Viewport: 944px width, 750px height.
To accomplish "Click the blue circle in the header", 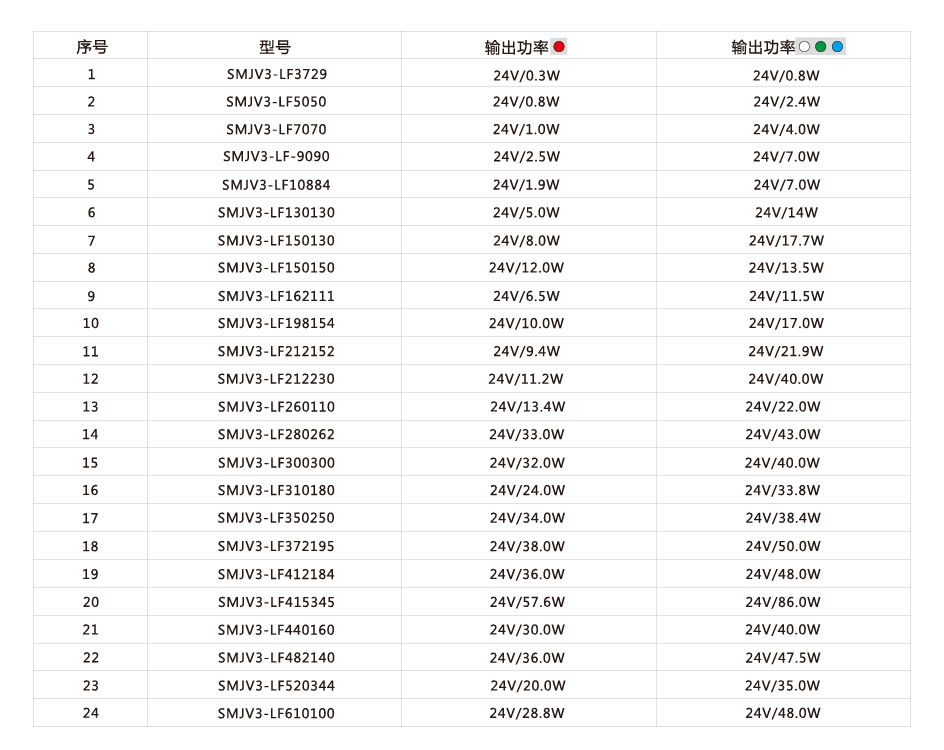I will coord(837,46).
